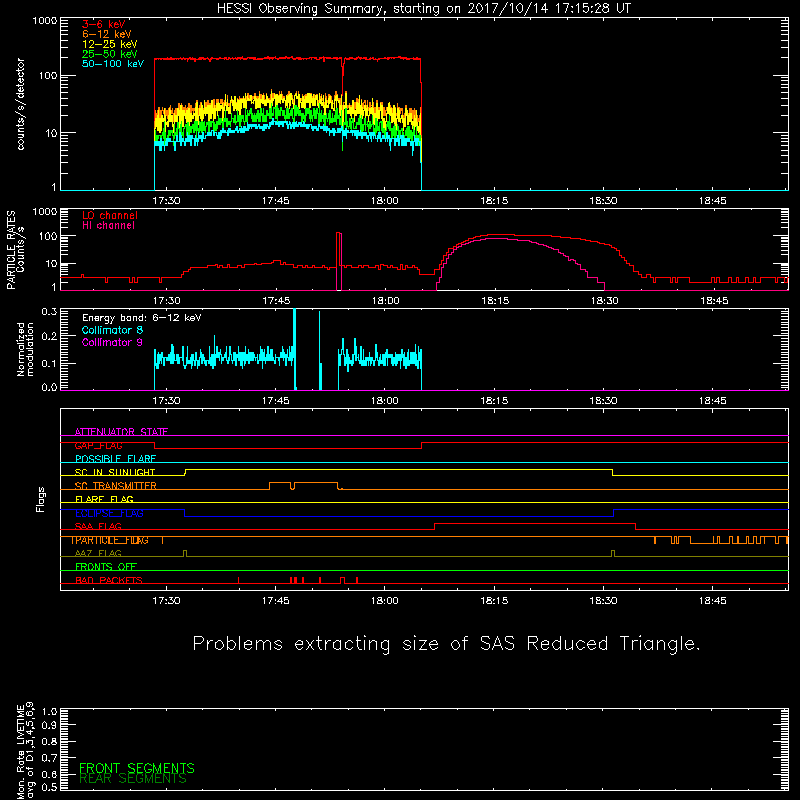Screen dimensions: 800x800
Task: Click the sharp HI channel spike in Particle Rates
Action: (x=339, y=261)
